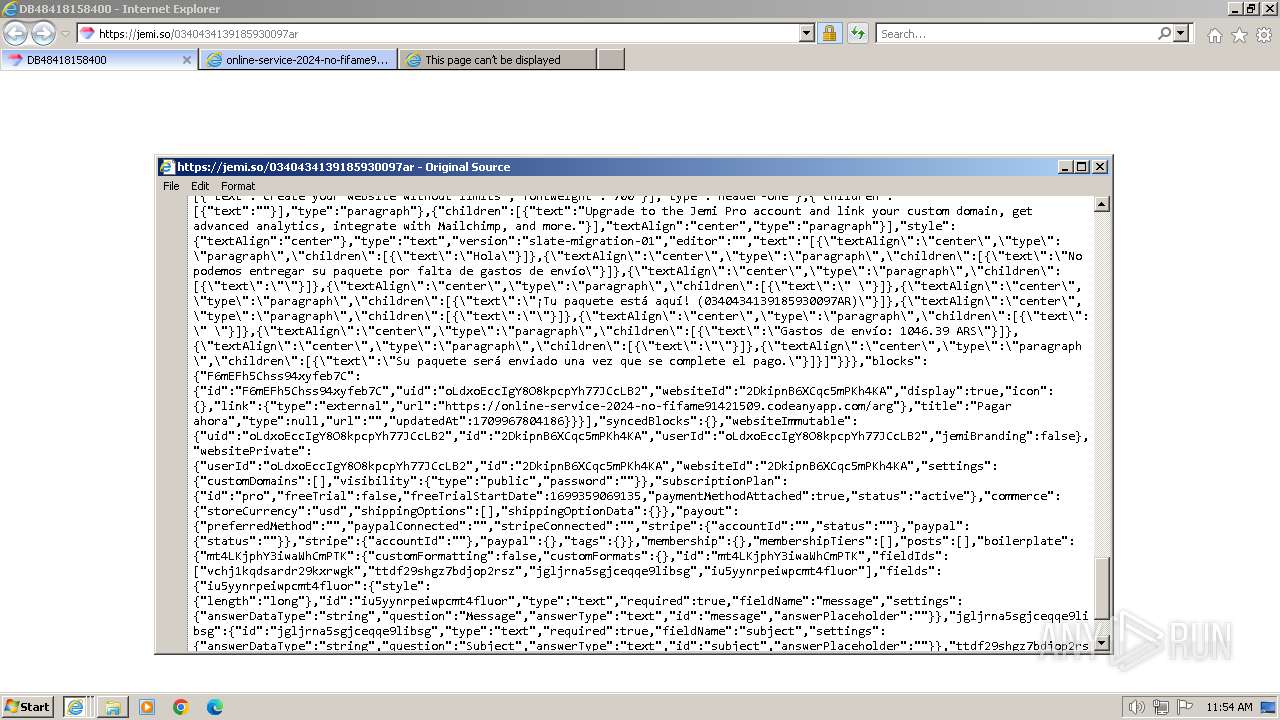
Task: Click the Action Center flag icon
Action: pyautogui.click(x=1185, y=707)
